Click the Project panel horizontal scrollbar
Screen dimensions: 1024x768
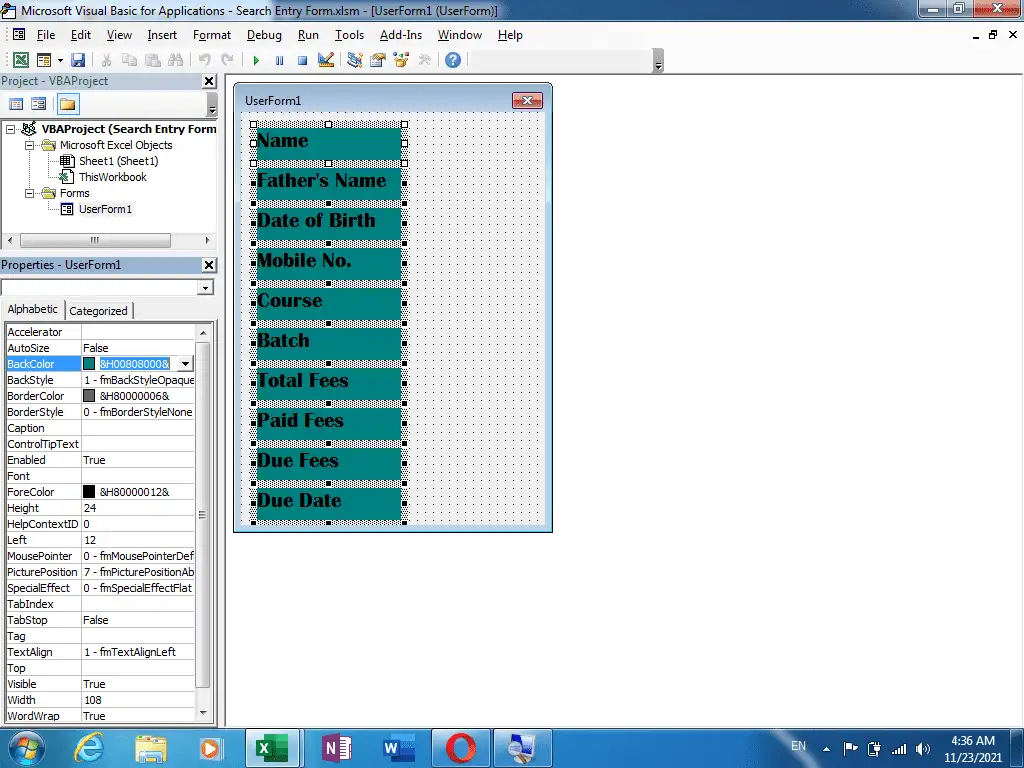95,240
